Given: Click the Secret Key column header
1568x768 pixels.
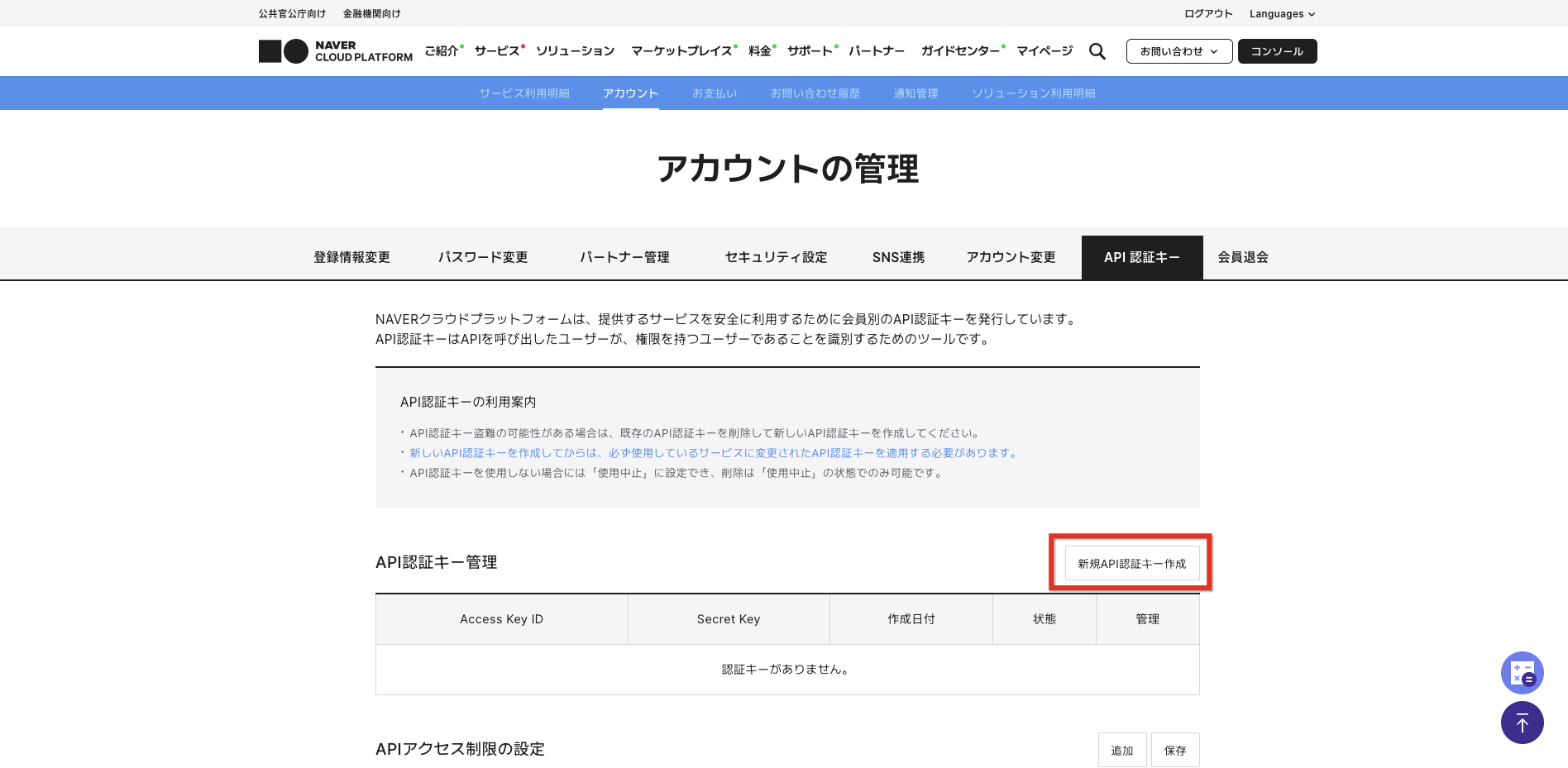Looking at the screenshot, I should pyautogui.click(x=729, y=619).
